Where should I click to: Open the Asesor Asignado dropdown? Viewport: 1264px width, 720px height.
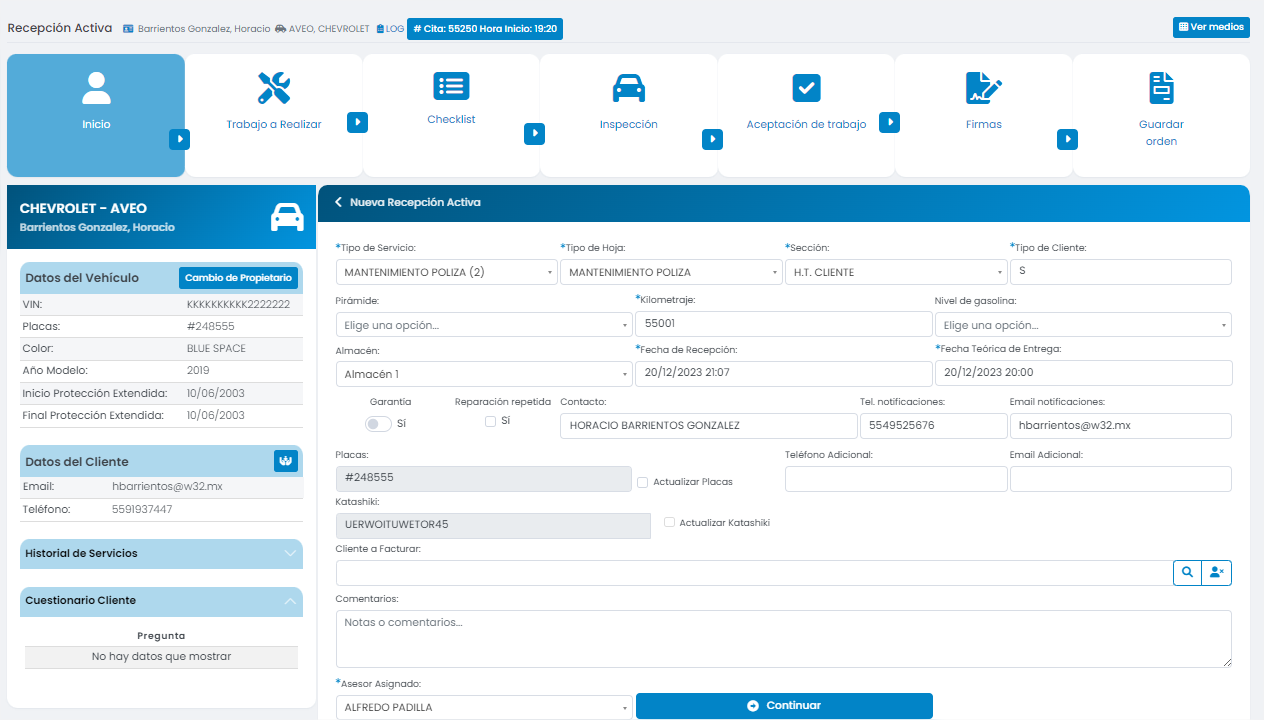(x=484, y=707)
